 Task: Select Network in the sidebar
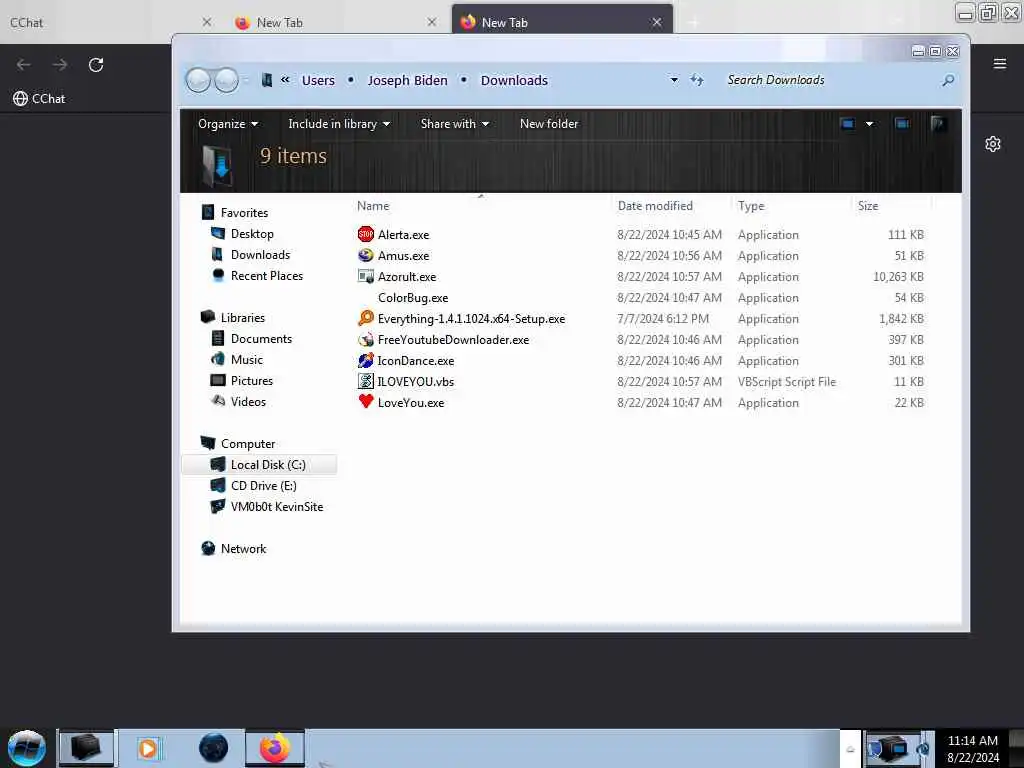(243, 549)
